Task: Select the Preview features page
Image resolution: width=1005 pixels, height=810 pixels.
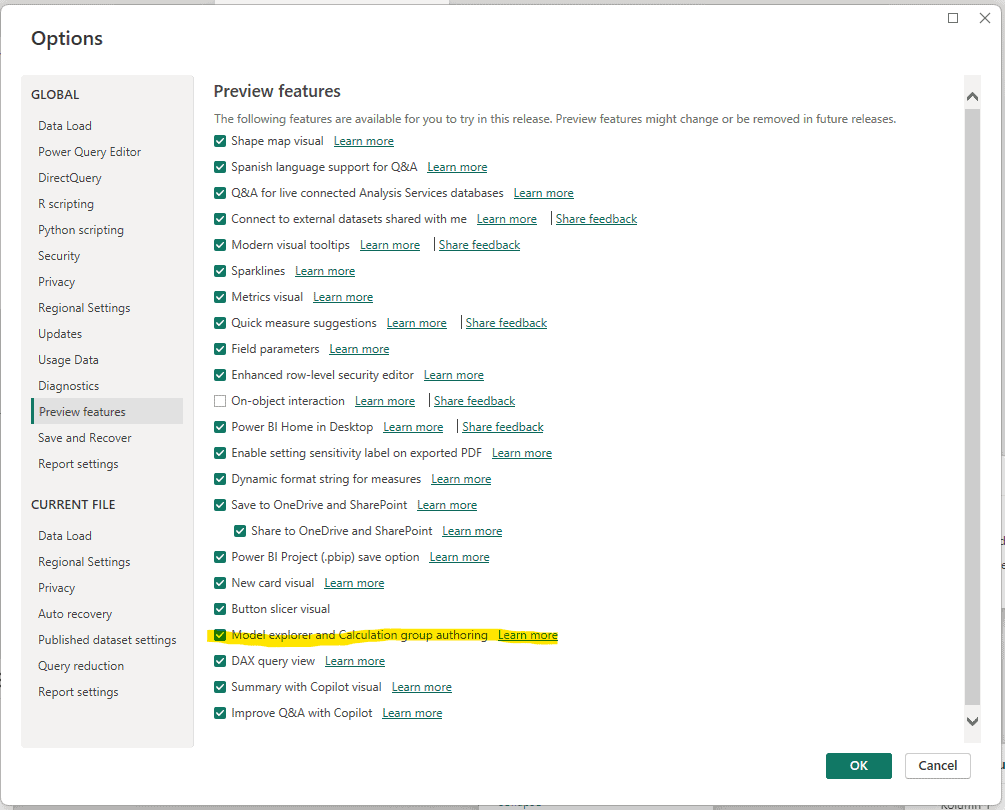Action: [107, 411]
